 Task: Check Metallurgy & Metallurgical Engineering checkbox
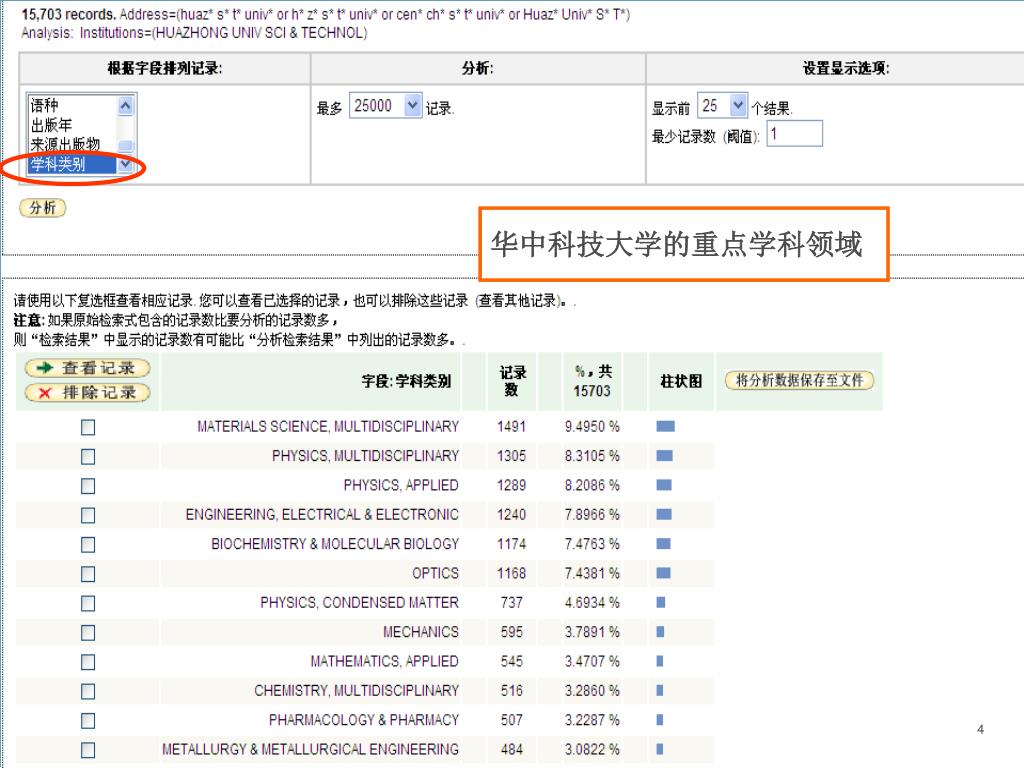tap(88, 750)
